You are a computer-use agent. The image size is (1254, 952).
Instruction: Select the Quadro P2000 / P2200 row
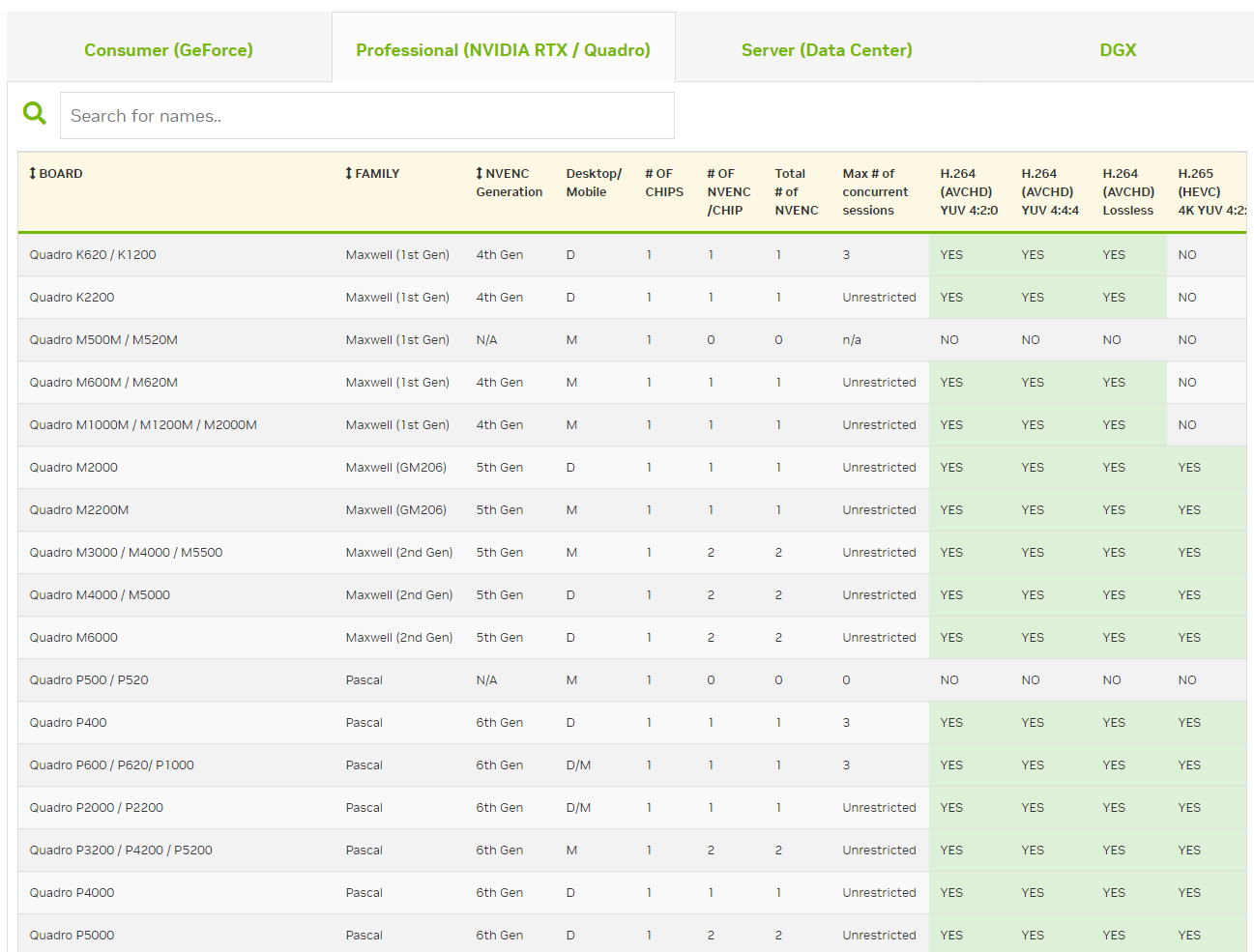pyautogui.click(x=96, y=808)
